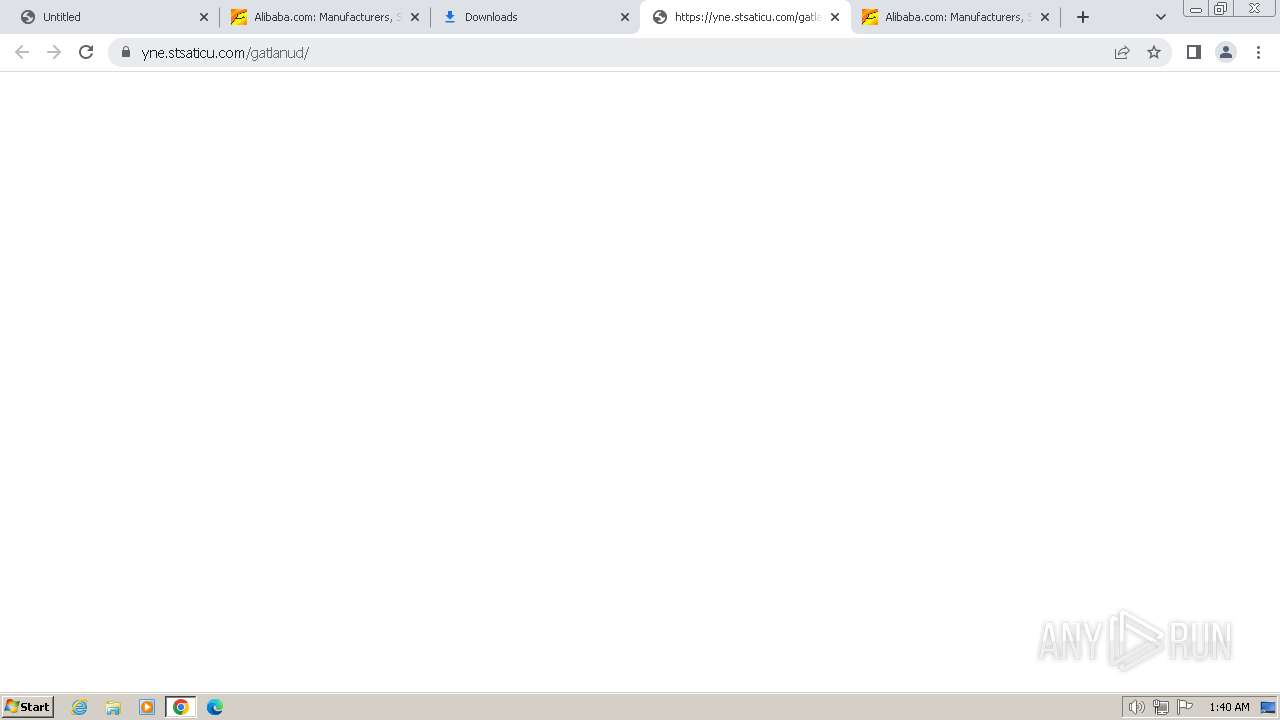Open File Explorer from taskbar
1280x720 pixels.
coord(113,707)
